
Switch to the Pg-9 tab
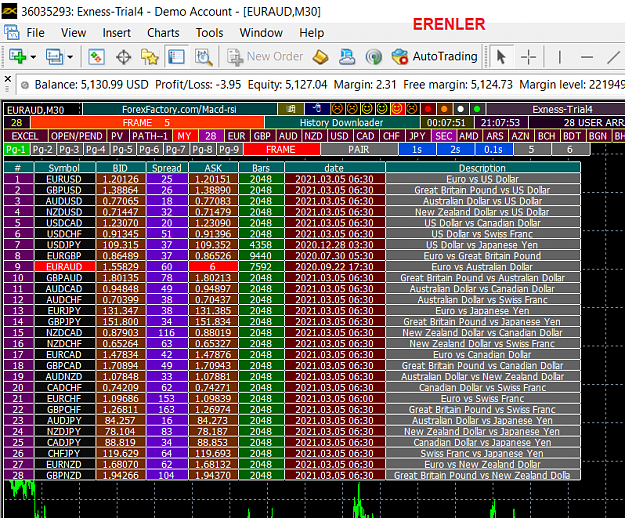coord(228,150)
